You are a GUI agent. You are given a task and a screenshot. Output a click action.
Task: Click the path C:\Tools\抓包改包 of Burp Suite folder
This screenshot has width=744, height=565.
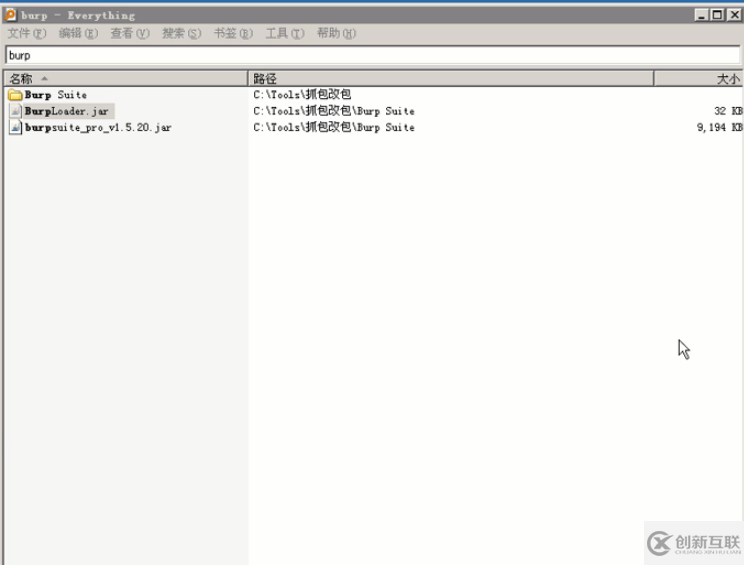tap(302, 94)
